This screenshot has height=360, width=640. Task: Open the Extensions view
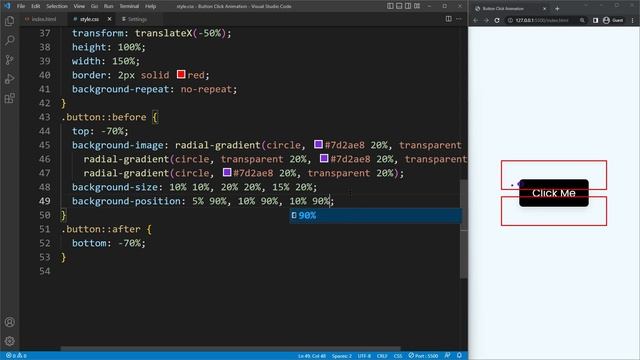coord(9,98)
